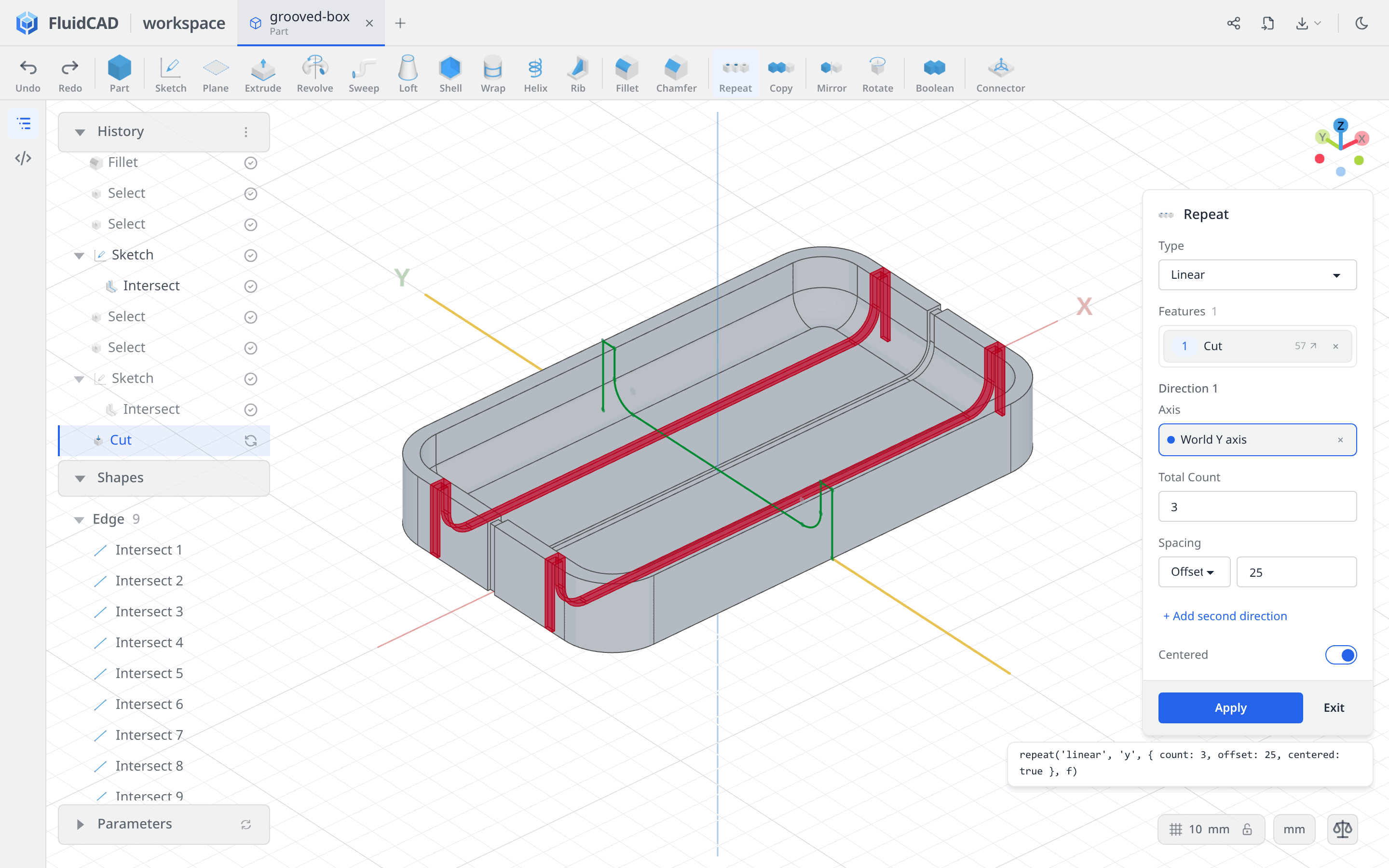The image size is (1389, 868).
Task: Click the Undo arrow
Action: click(28, 75)
